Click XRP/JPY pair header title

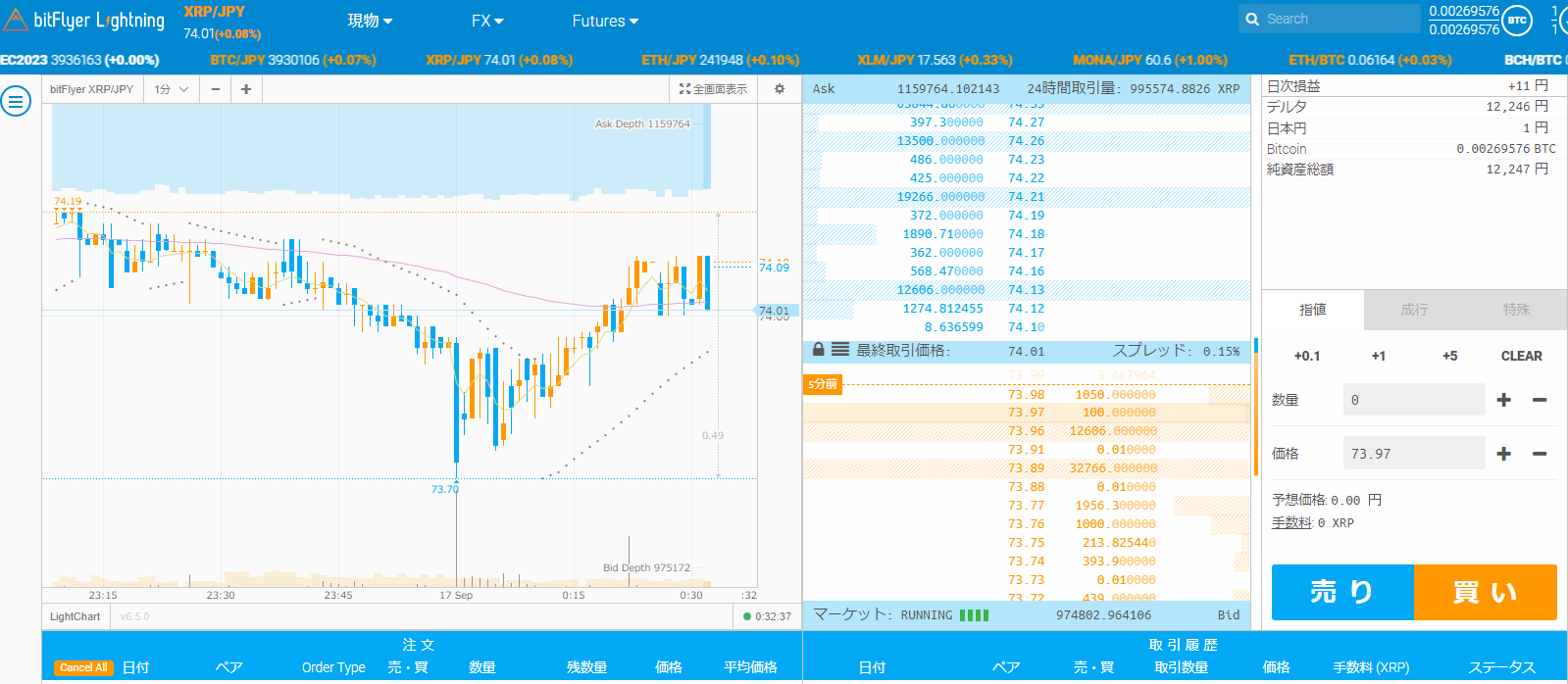[214, 12]
